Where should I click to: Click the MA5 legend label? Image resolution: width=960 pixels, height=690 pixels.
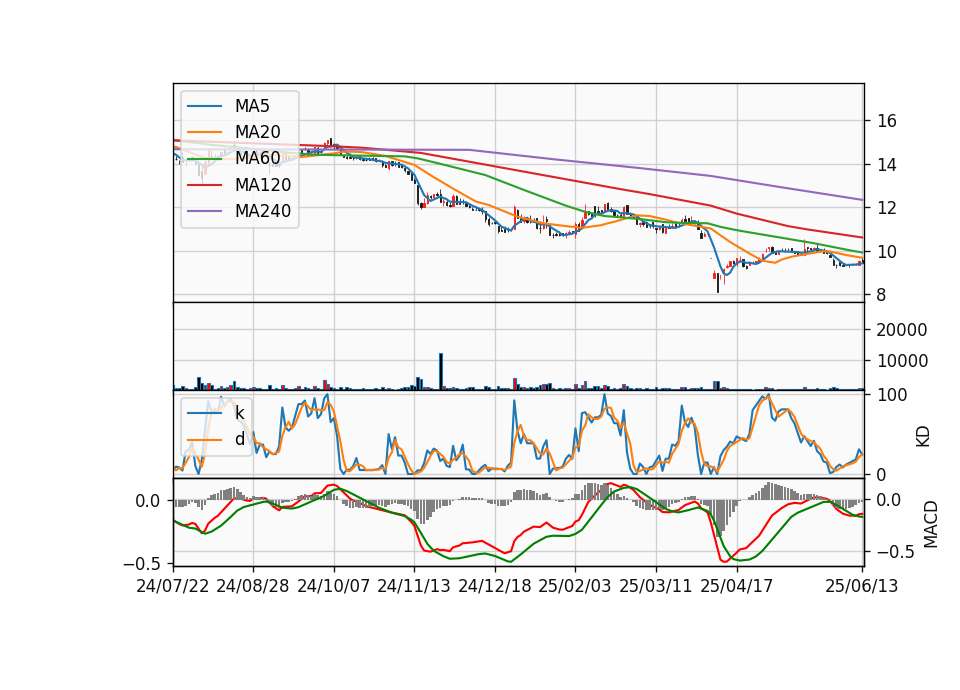tap(252, 106)
